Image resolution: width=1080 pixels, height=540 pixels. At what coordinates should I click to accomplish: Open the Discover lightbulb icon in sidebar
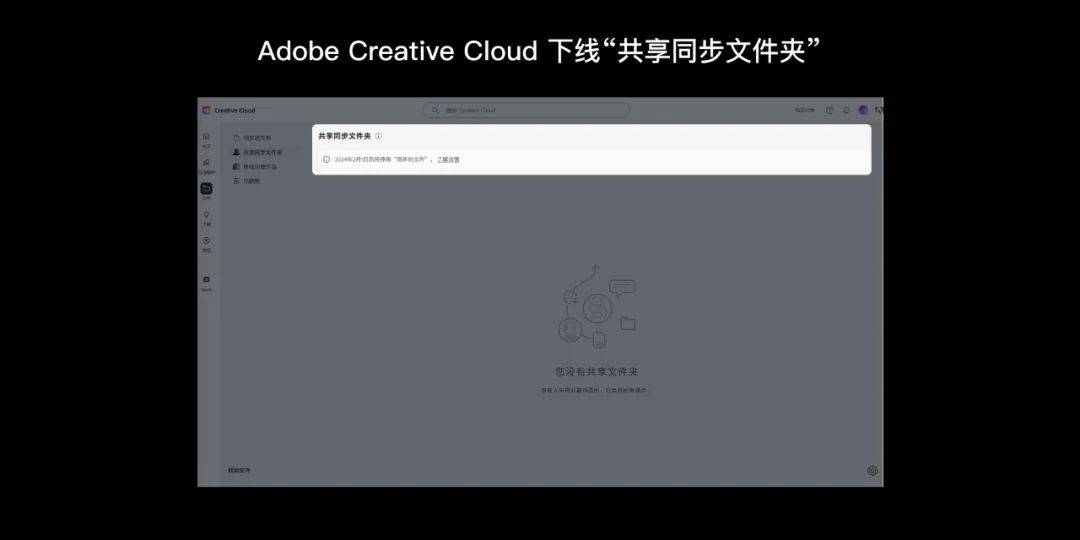click(x=206, y=214)
